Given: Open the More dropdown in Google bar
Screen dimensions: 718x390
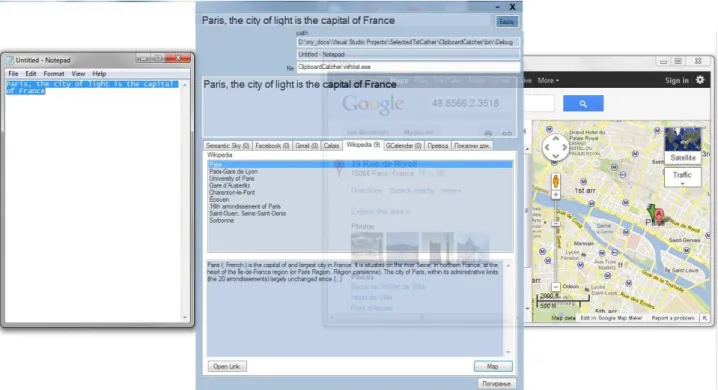Looking at the screenshot, I should [548, 80].
